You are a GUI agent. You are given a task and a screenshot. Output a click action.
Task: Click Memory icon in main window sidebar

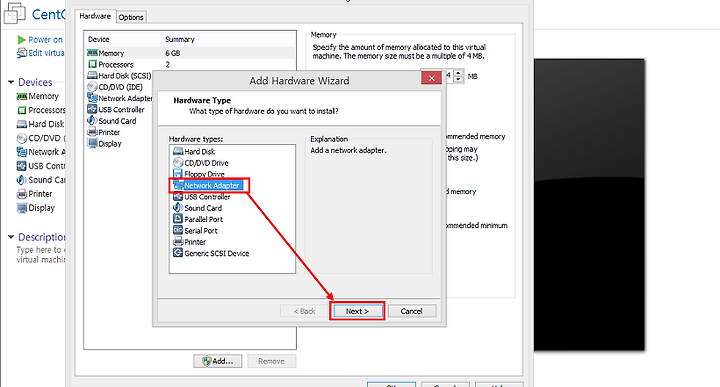click(22, 96)
